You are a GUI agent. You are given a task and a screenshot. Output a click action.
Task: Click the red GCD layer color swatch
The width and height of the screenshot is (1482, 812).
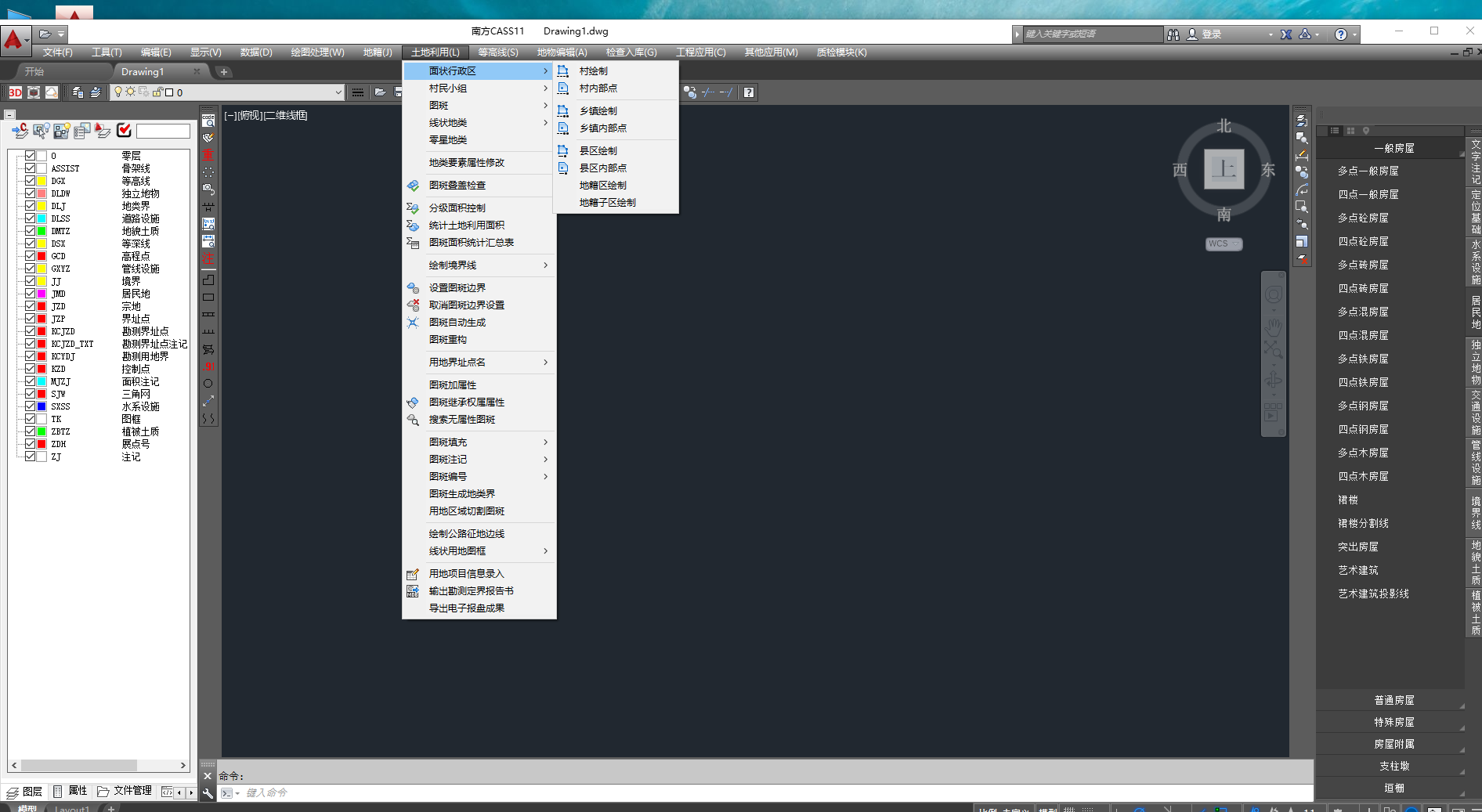pyautogui.click(x=42, y=256)
